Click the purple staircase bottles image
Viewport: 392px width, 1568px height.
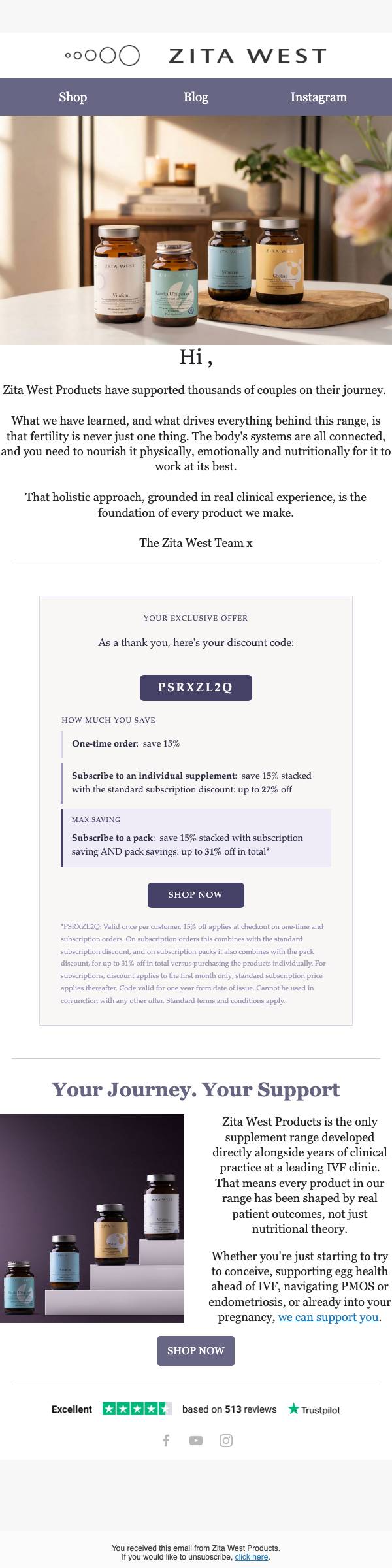point(92,1218)
